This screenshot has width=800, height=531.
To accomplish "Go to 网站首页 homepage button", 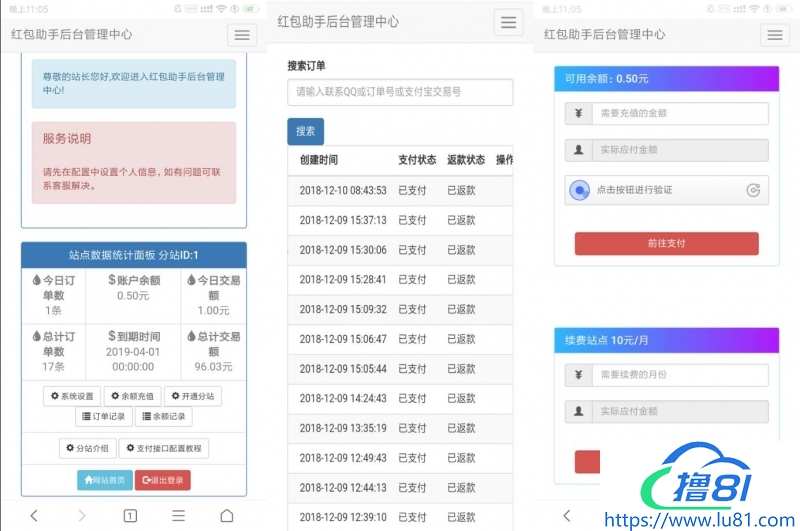I will 104,480.
